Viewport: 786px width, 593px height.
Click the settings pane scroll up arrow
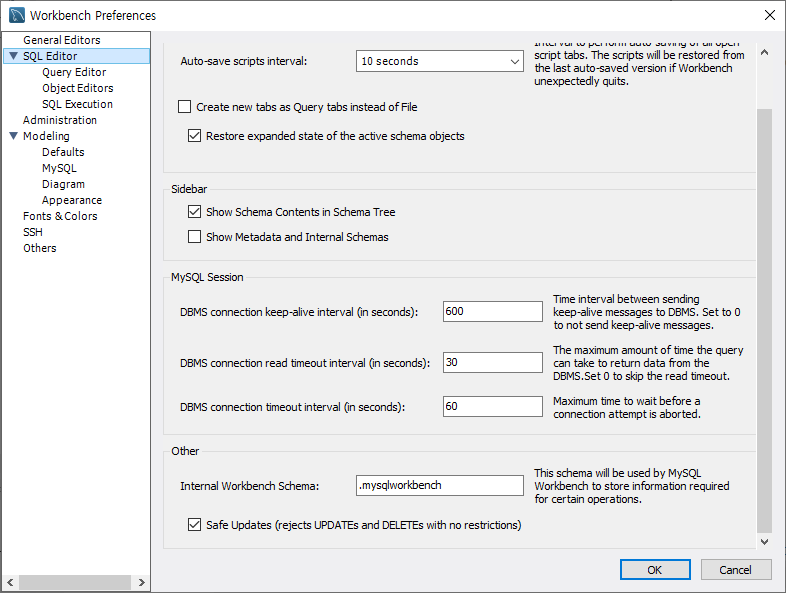click(764, 52)
